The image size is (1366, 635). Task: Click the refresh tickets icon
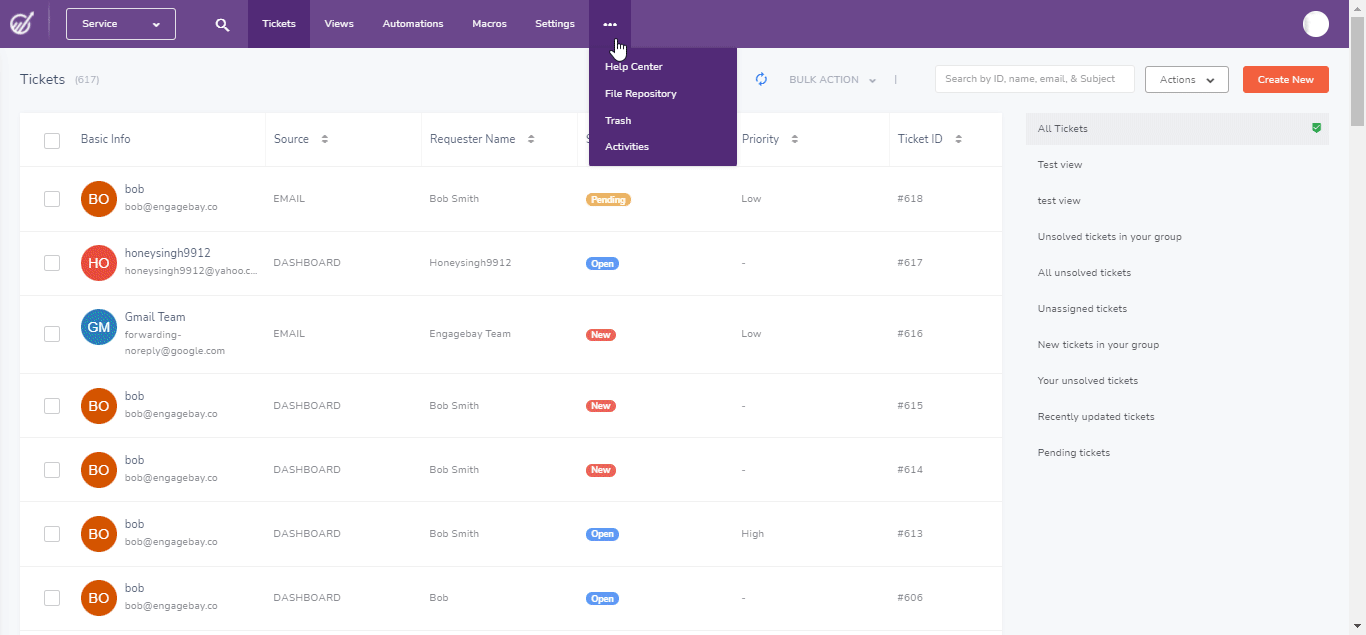(x=761, y=79)
